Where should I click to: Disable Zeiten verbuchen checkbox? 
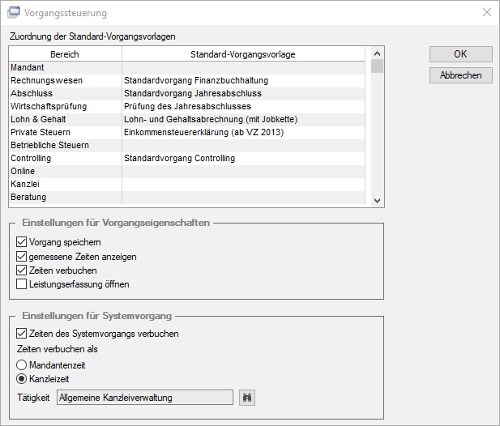point(21,270)
